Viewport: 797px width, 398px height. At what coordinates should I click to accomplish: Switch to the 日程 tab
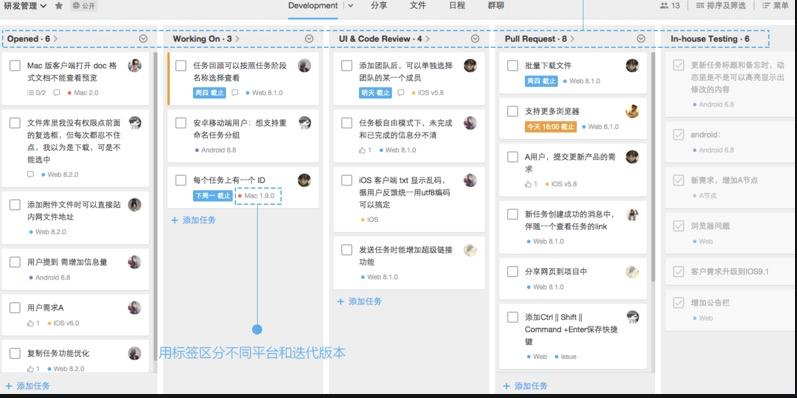click(x=457, y=6)
